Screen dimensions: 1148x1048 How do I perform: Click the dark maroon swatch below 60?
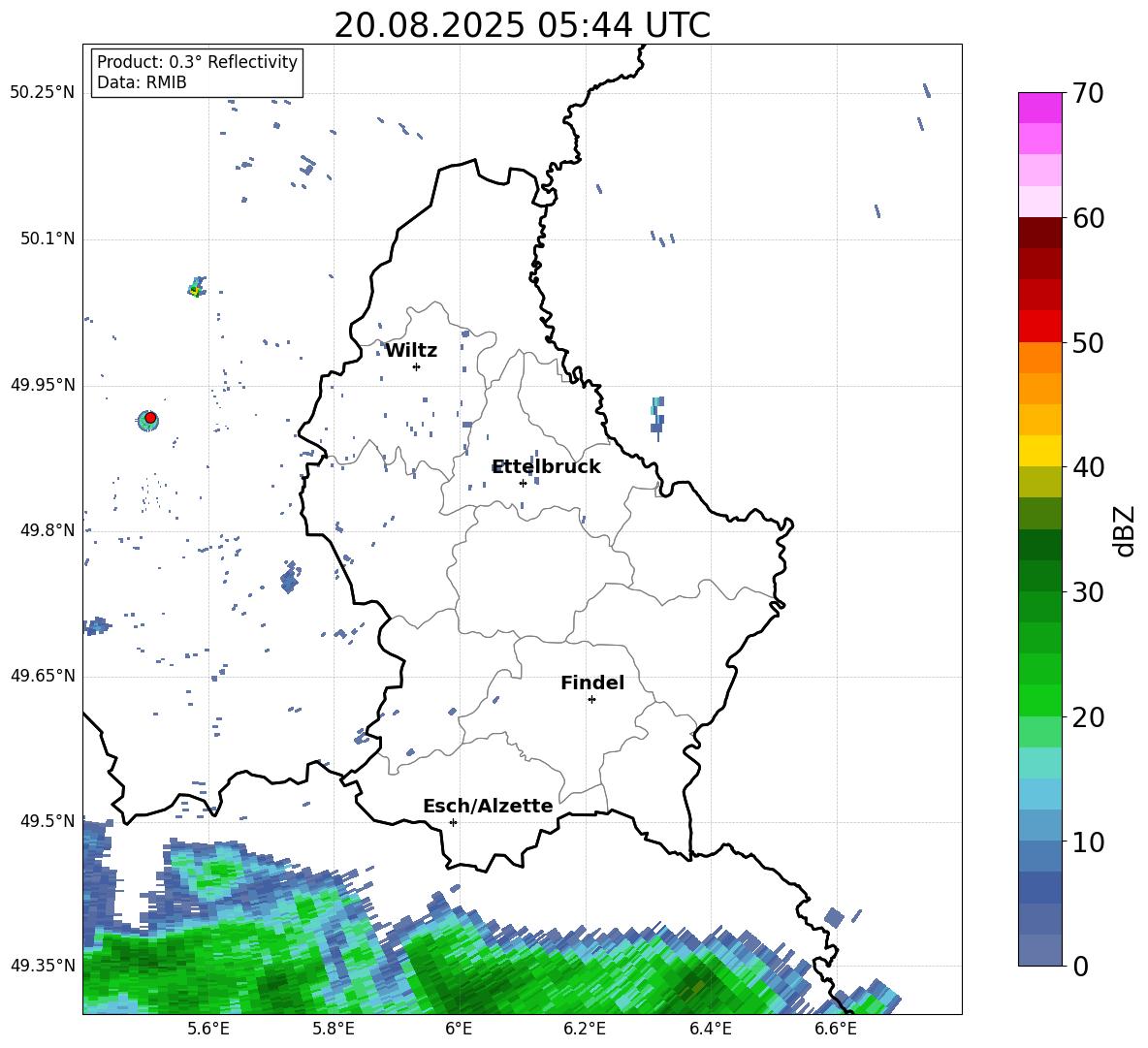tap(1040, 233)
